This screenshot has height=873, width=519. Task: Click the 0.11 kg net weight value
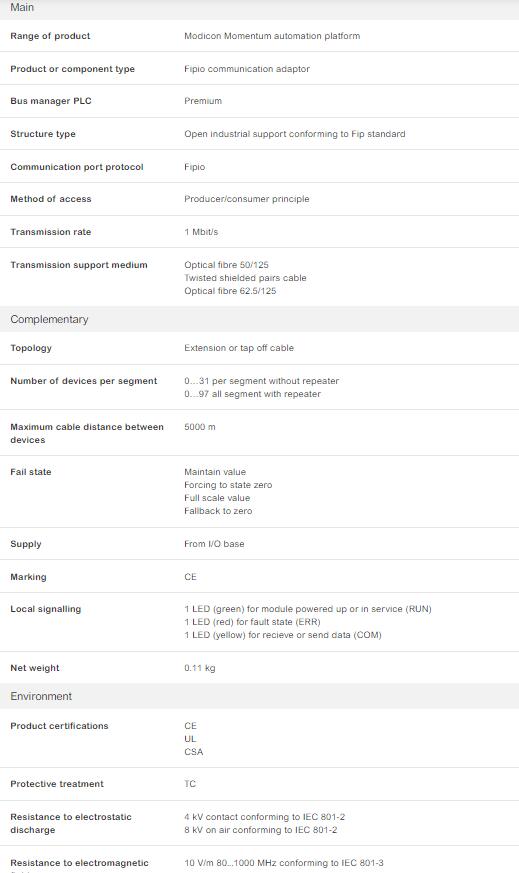click(x=199, y=668)
